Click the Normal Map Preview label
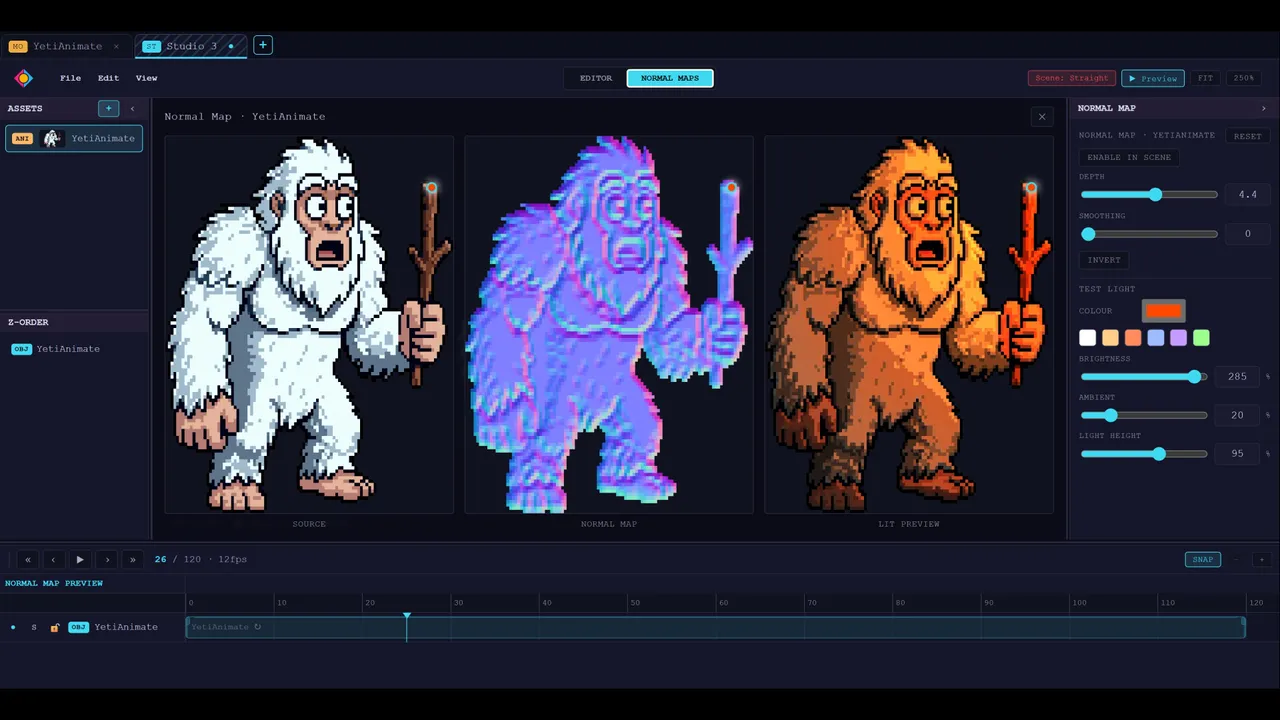 point(54,583)
